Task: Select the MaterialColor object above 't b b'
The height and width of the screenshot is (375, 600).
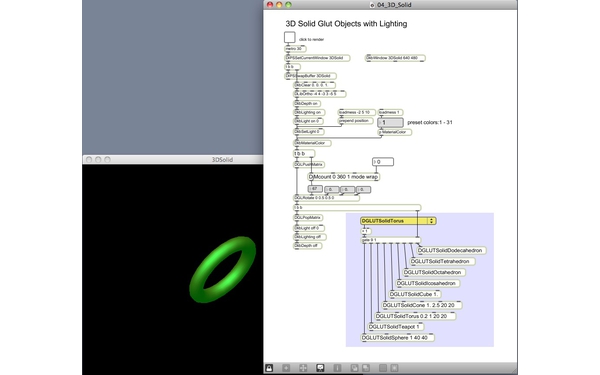Action: click(312, 143)
